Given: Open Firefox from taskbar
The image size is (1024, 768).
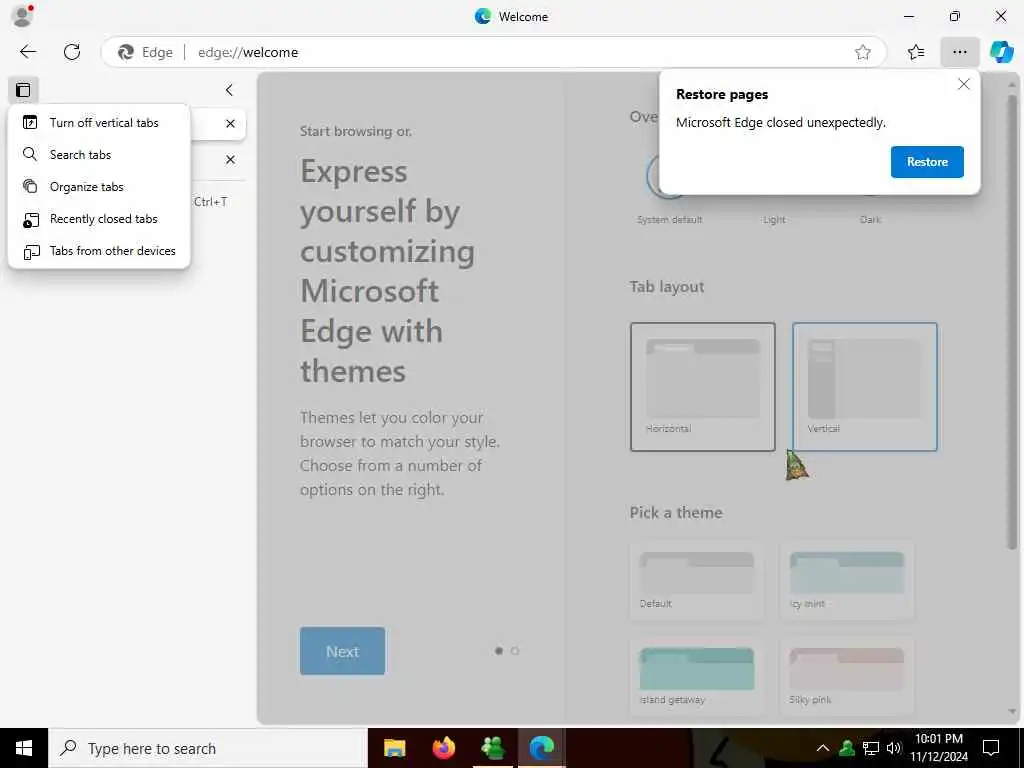Looking at the screenshot, I should tap(443, 748).
